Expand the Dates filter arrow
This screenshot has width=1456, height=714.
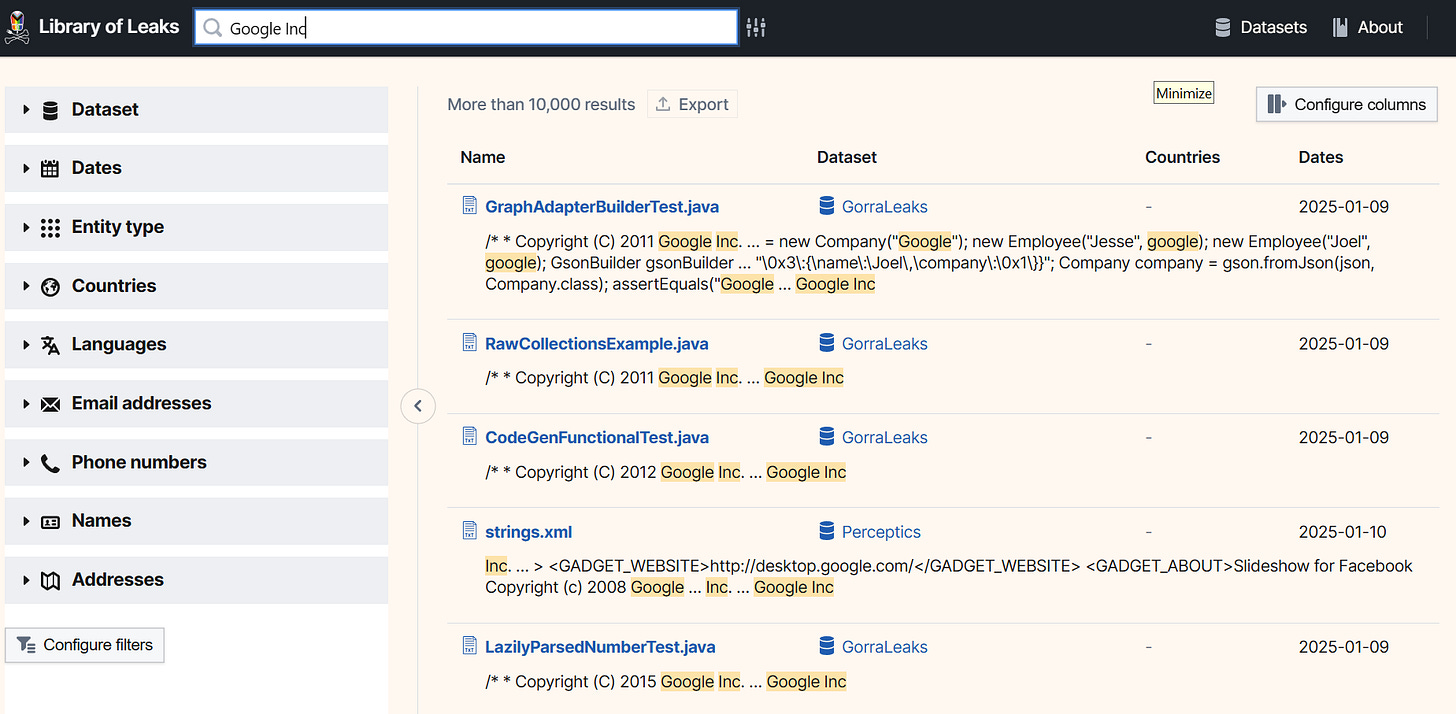click(x=26, y=169)
